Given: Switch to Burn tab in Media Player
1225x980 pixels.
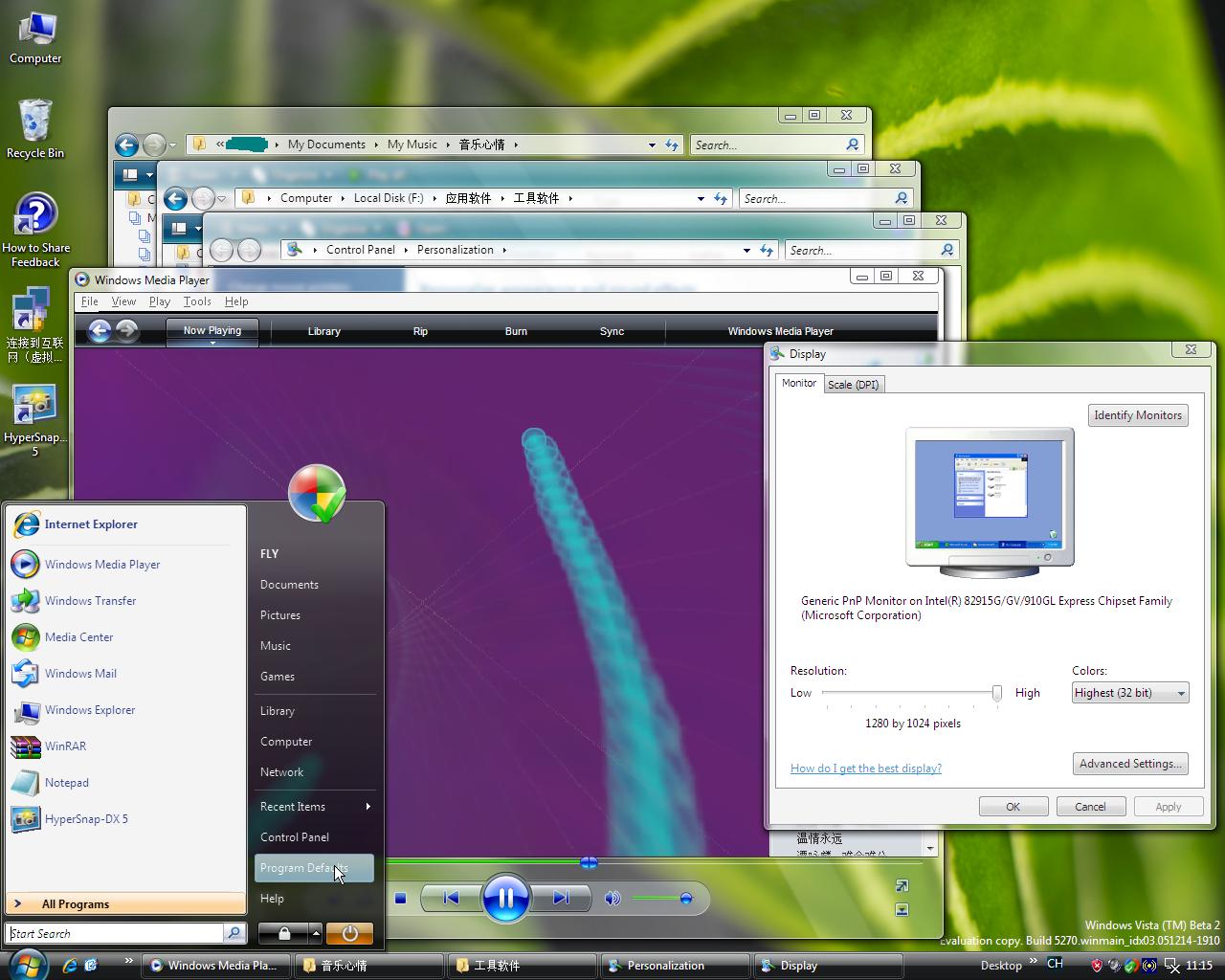Looking at the screenshot, I should 516,331.
